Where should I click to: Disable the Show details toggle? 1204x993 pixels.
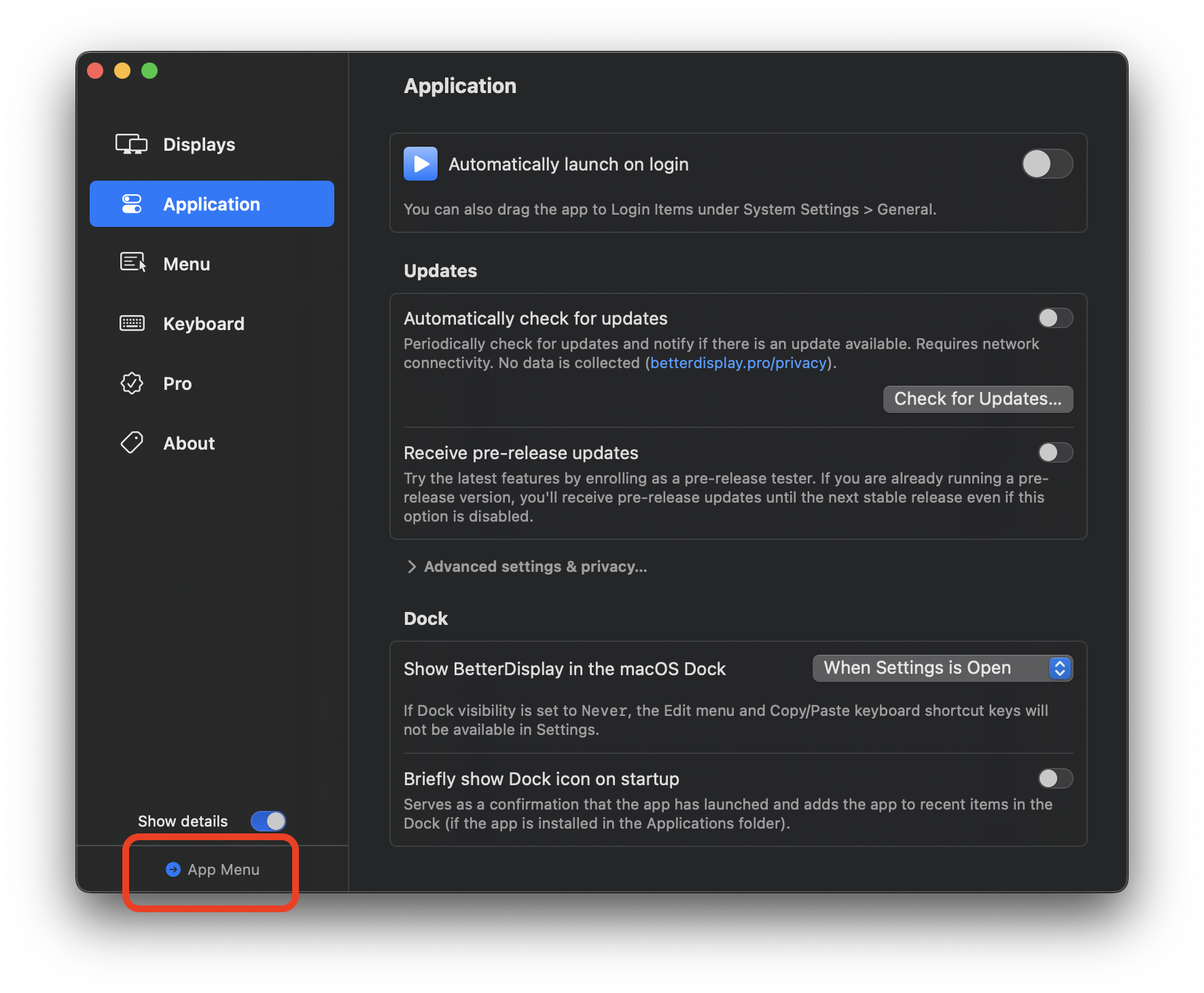point(268,821)
